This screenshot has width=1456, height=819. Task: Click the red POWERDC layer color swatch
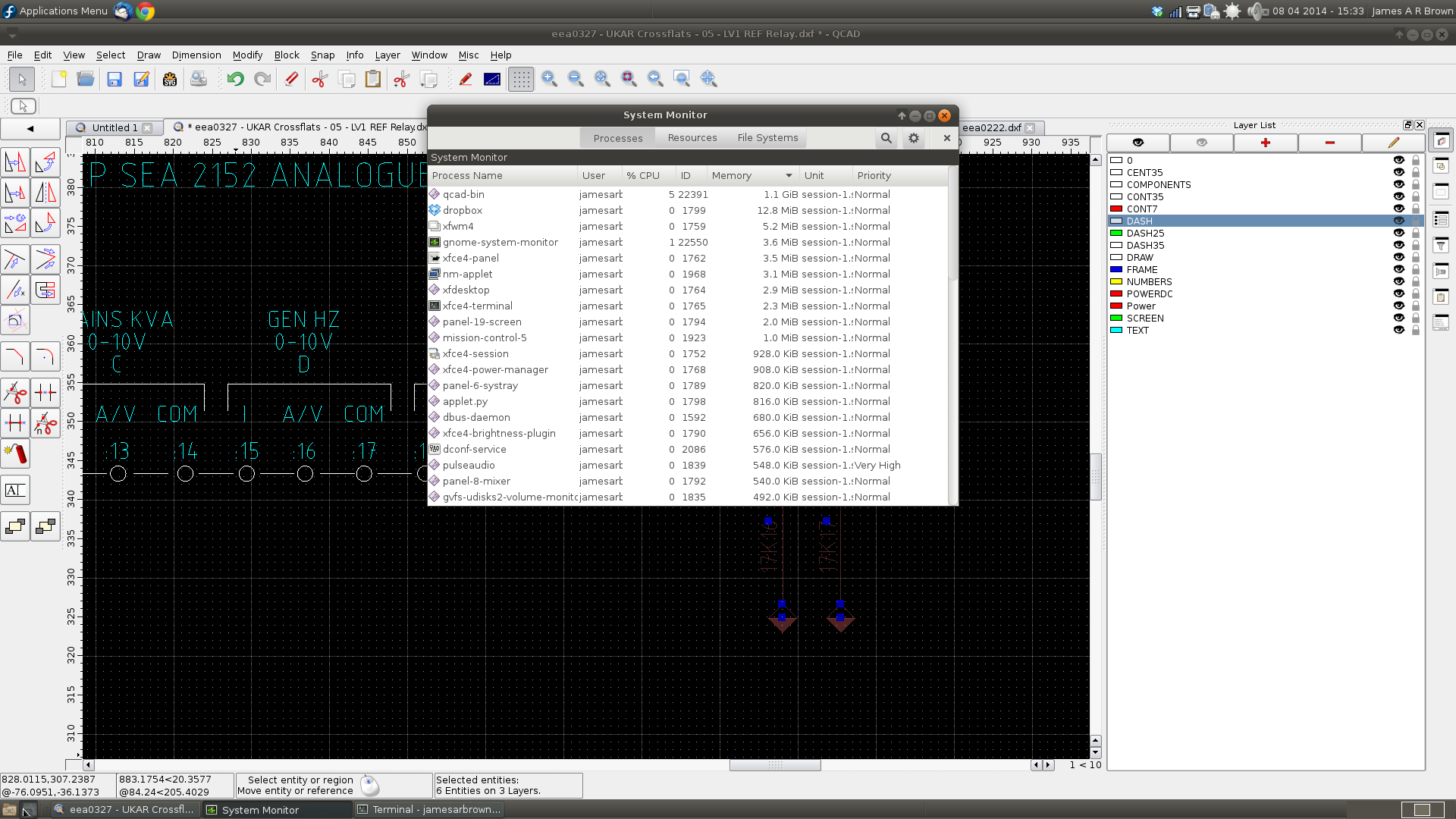(x=1116, y=293)
